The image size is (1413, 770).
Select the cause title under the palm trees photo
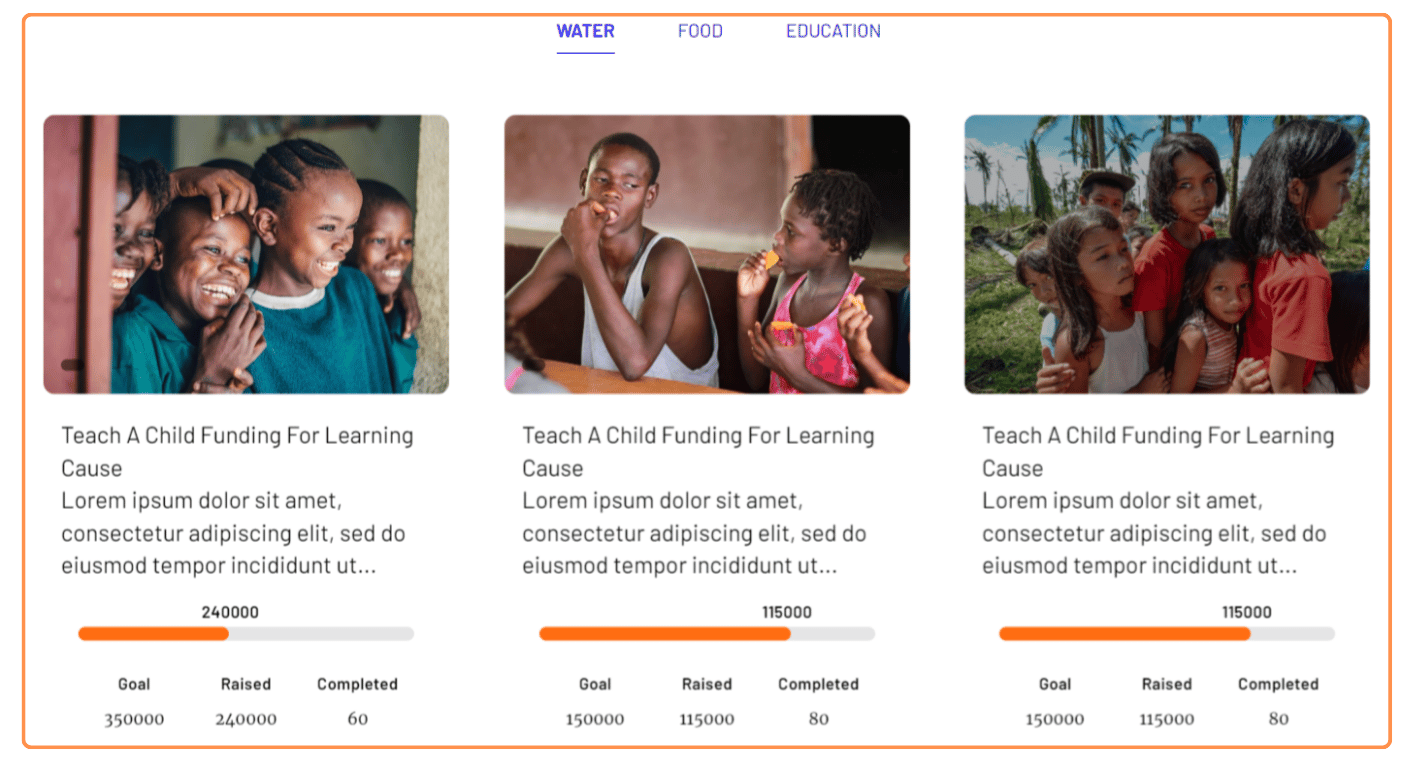click(1158, 451)
